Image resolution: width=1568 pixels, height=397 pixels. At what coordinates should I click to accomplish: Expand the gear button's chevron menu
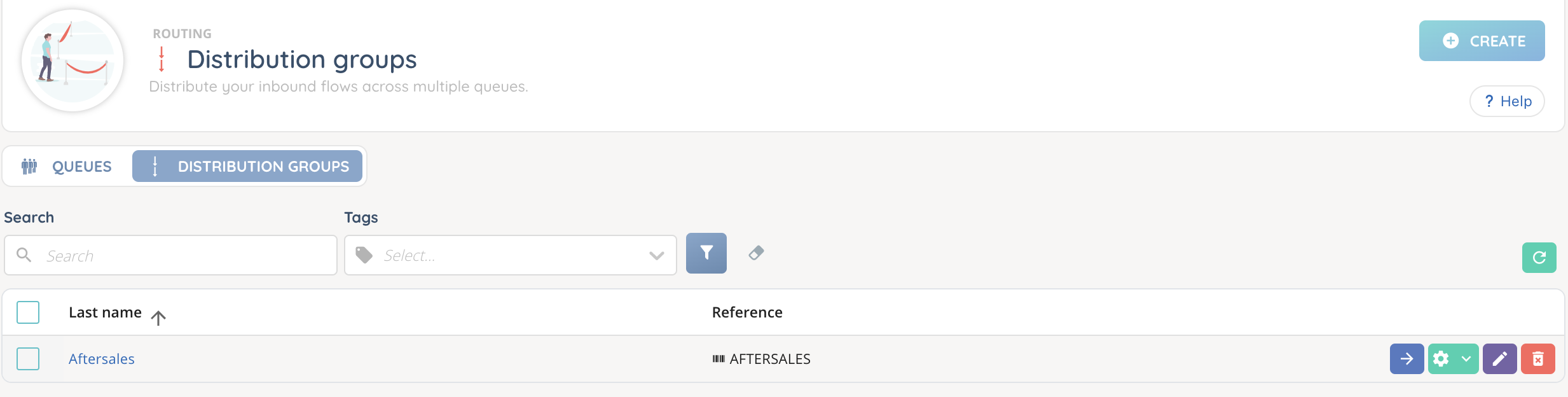(x=1466, y=359)
